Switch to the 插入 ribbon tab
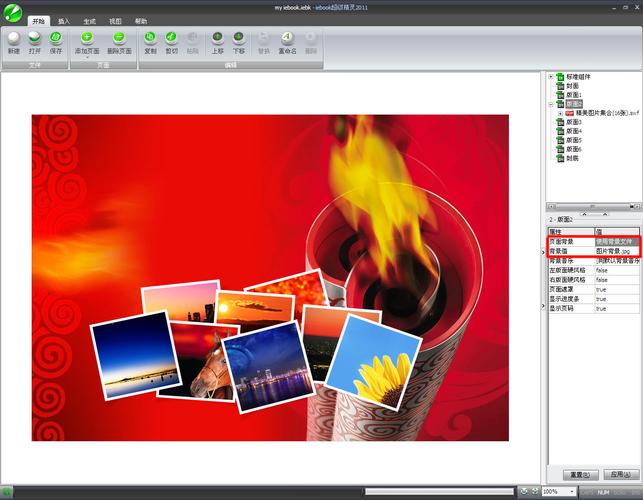Screen dimensions: 643x500 coord(64,20)
